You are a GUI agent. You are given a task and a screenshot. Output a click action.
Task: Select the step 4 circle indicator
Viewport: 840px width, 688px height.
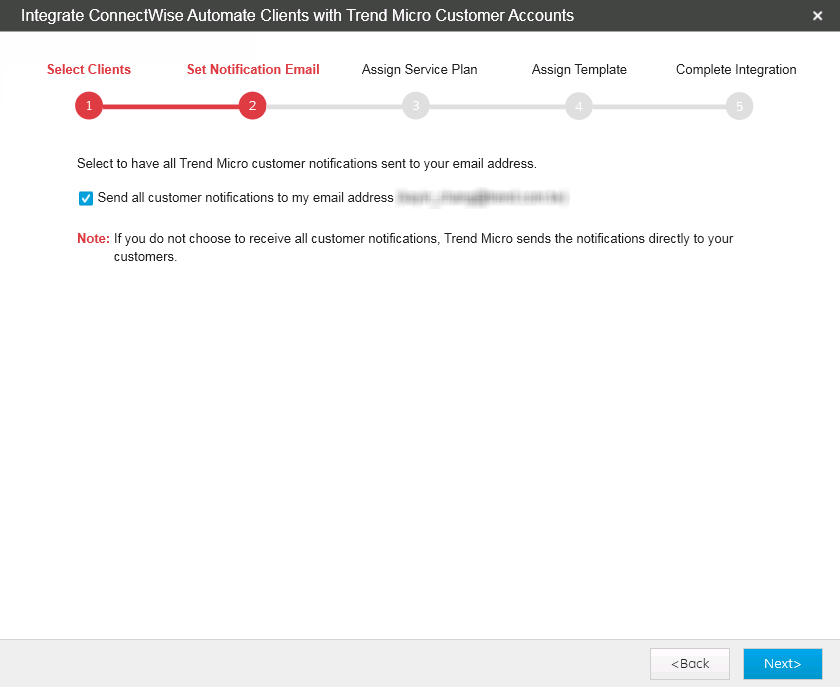coord(579,106)
